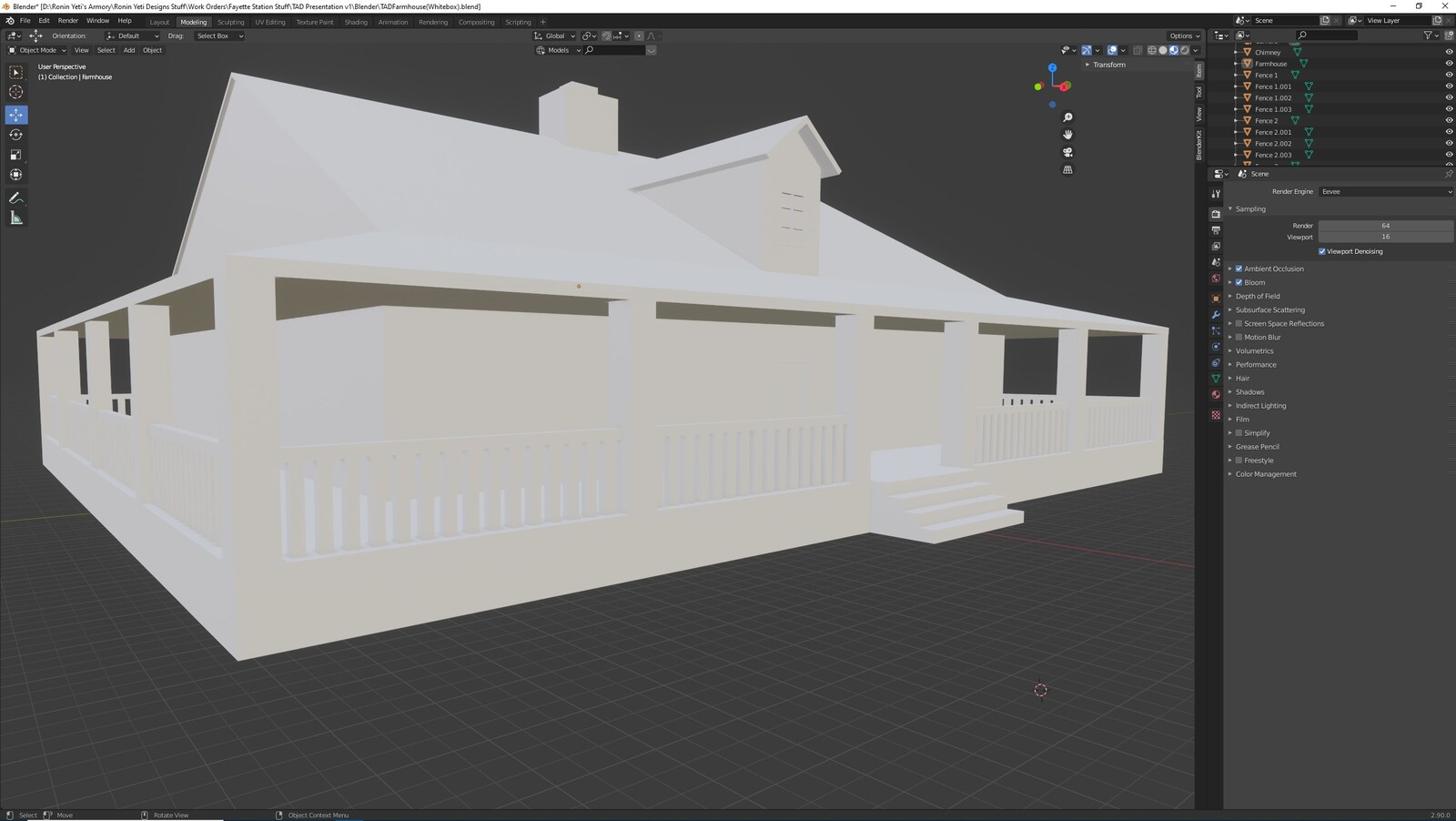1456x821 pixels.
Task: Pick the Scale tool
Action: (16, 155)
